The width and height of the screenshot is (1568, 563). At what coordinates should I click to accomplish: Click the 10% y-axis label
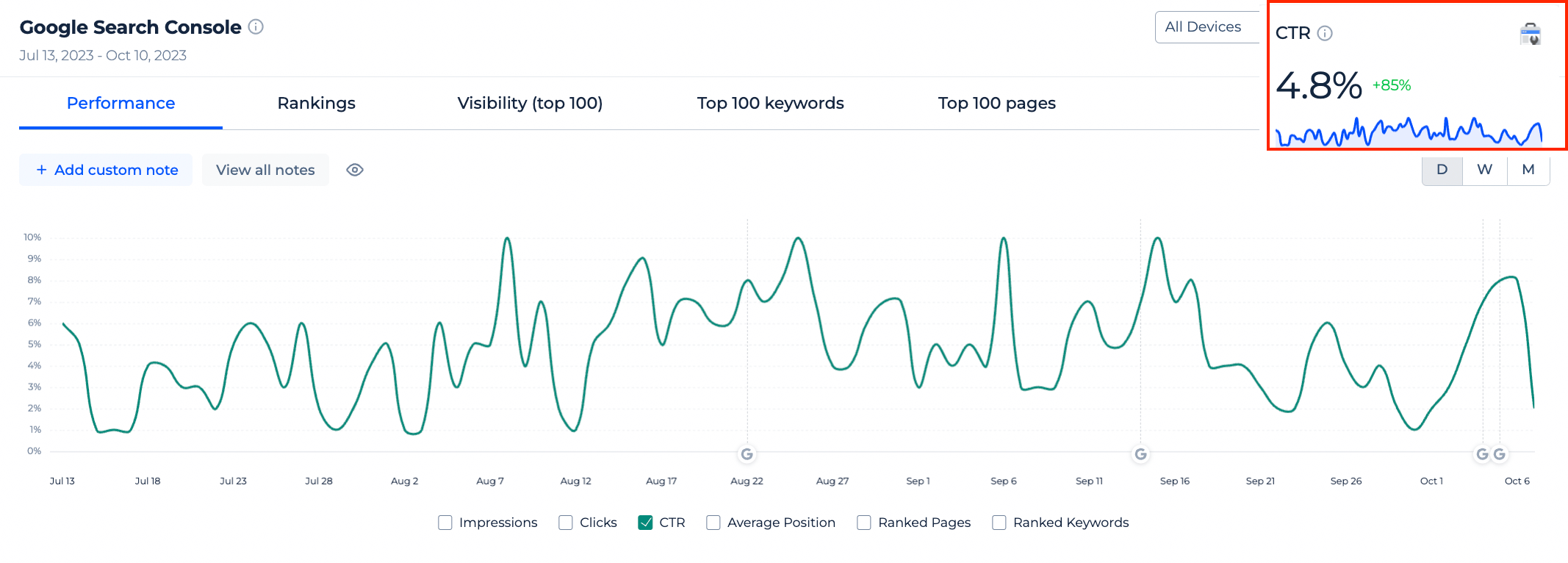(x=32, y=237)
